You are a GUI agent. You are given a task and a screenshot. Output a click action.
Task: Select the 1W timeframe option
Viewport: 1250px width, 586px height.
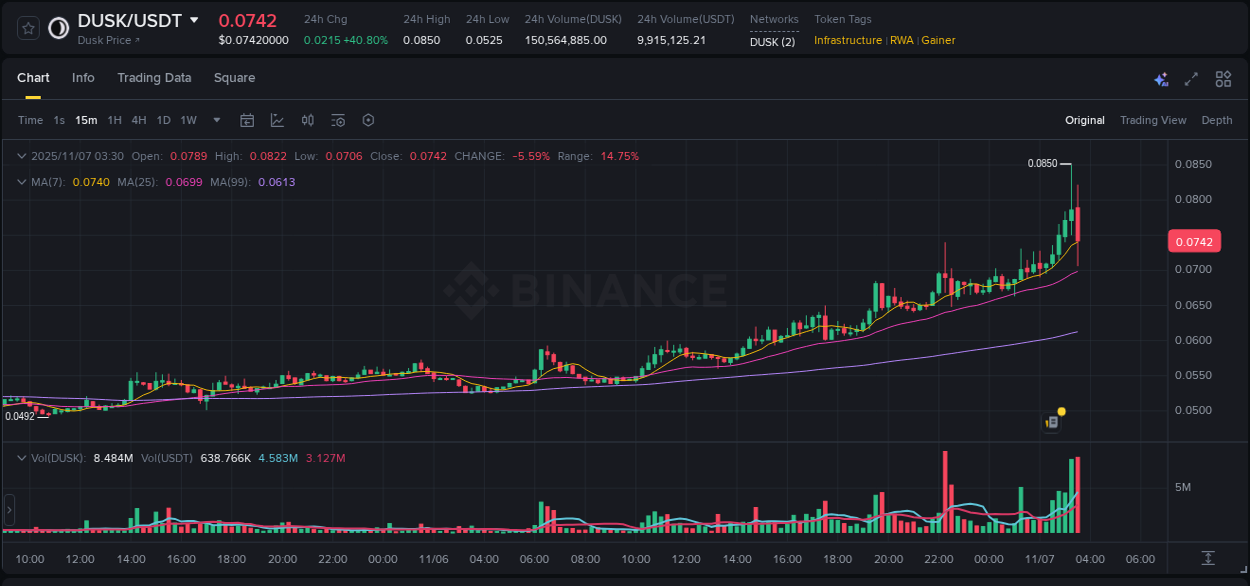[188, 120]
